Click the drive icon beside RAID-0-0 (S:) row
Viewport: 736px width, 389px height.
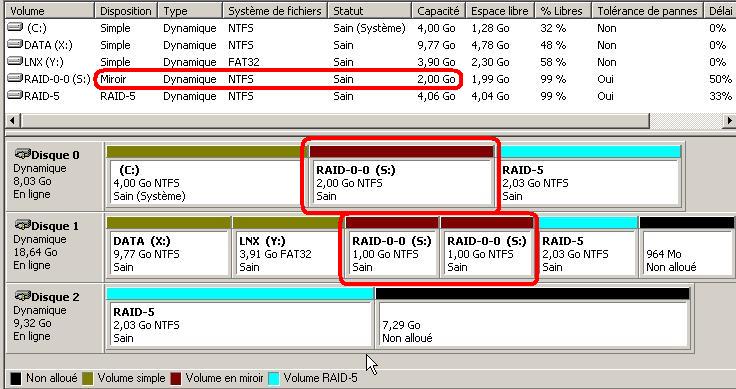[x=15, y=79]
